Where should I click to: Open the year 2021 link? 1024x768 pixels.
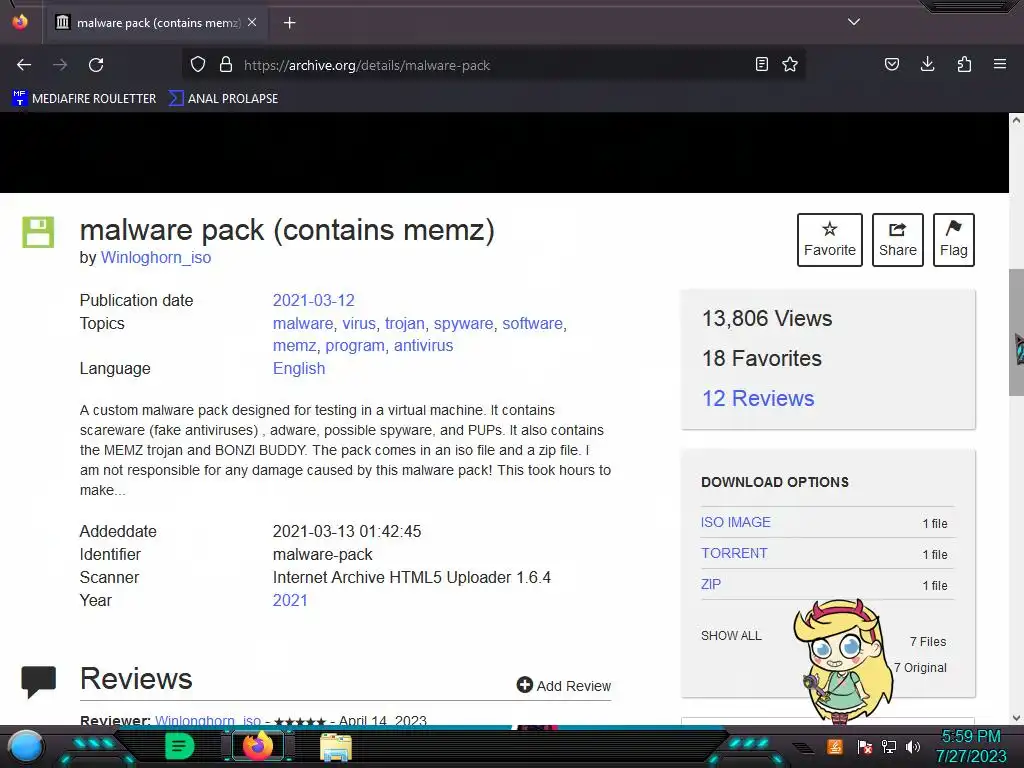[290, 600]
